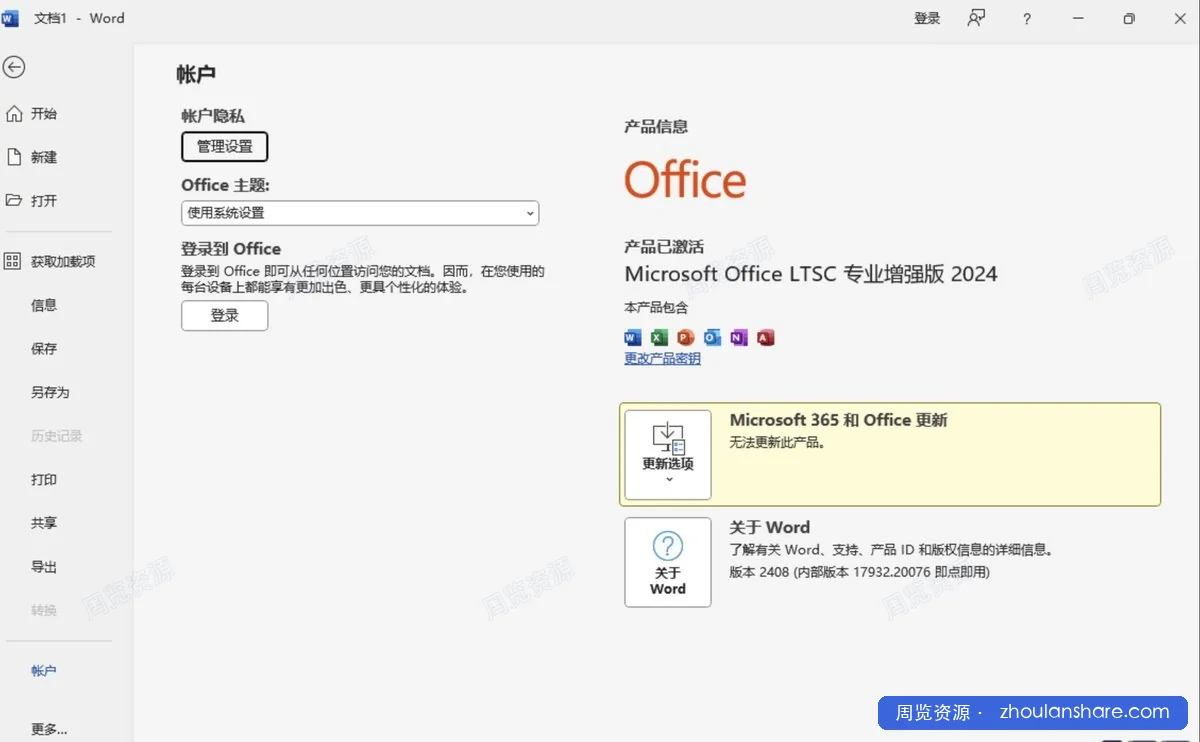Click the 本产品包含 label
The width and height of the screenshot is (1200, 742).
(x=656, y=307)
